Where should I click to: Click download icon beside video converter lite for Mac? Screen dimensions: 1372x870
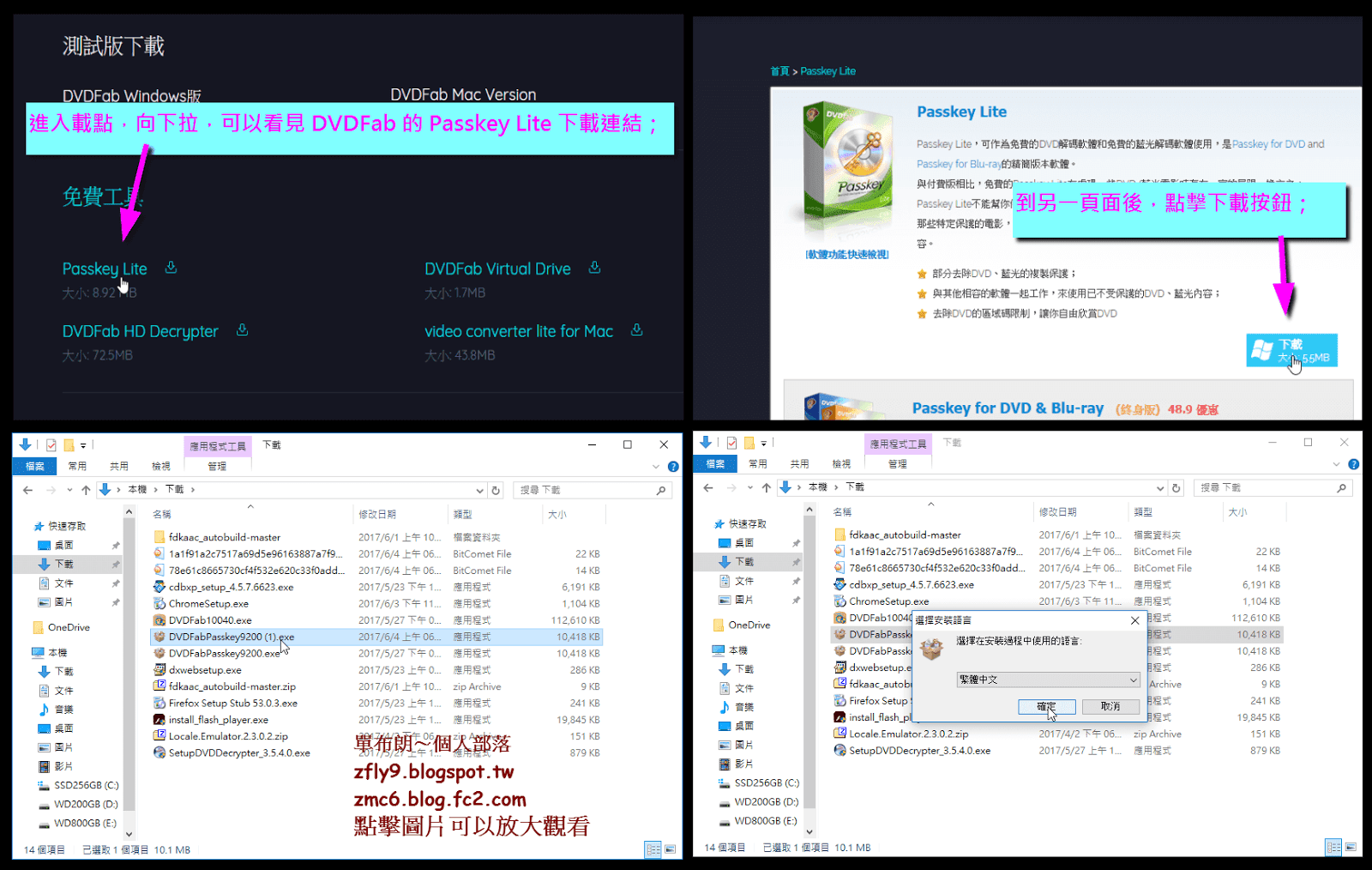pyautogui.click(x=636, y=330)
